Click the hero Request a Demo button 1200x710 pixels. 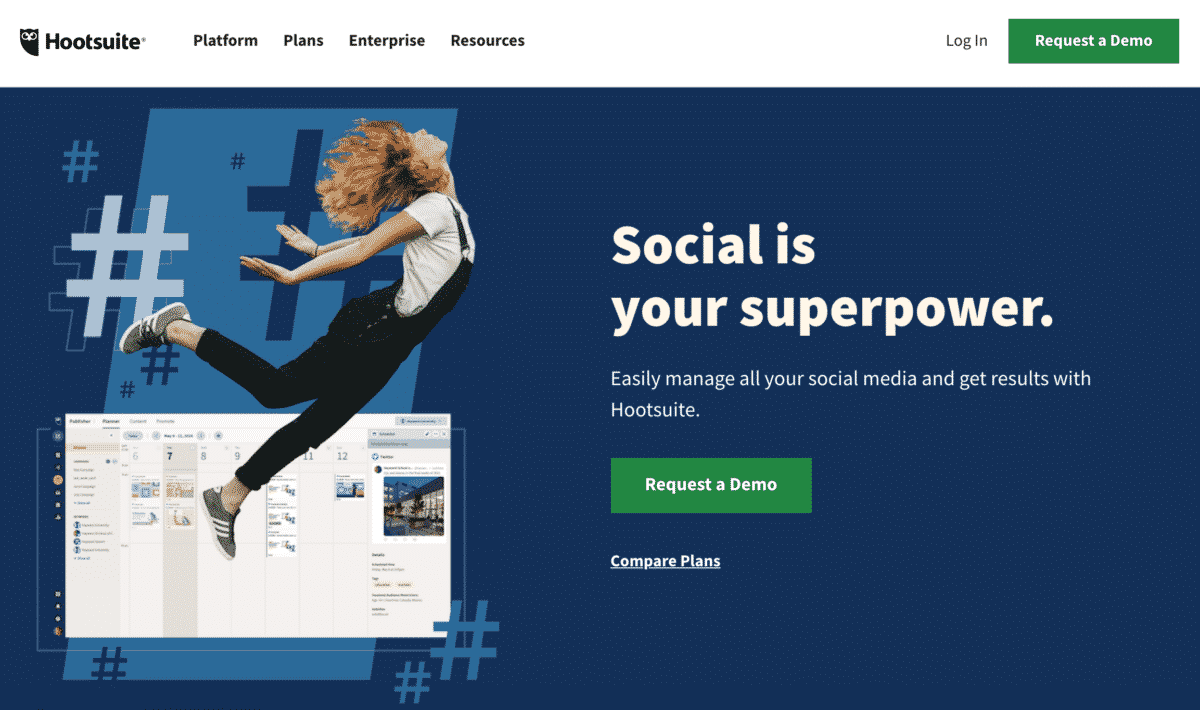click(711, 485)
